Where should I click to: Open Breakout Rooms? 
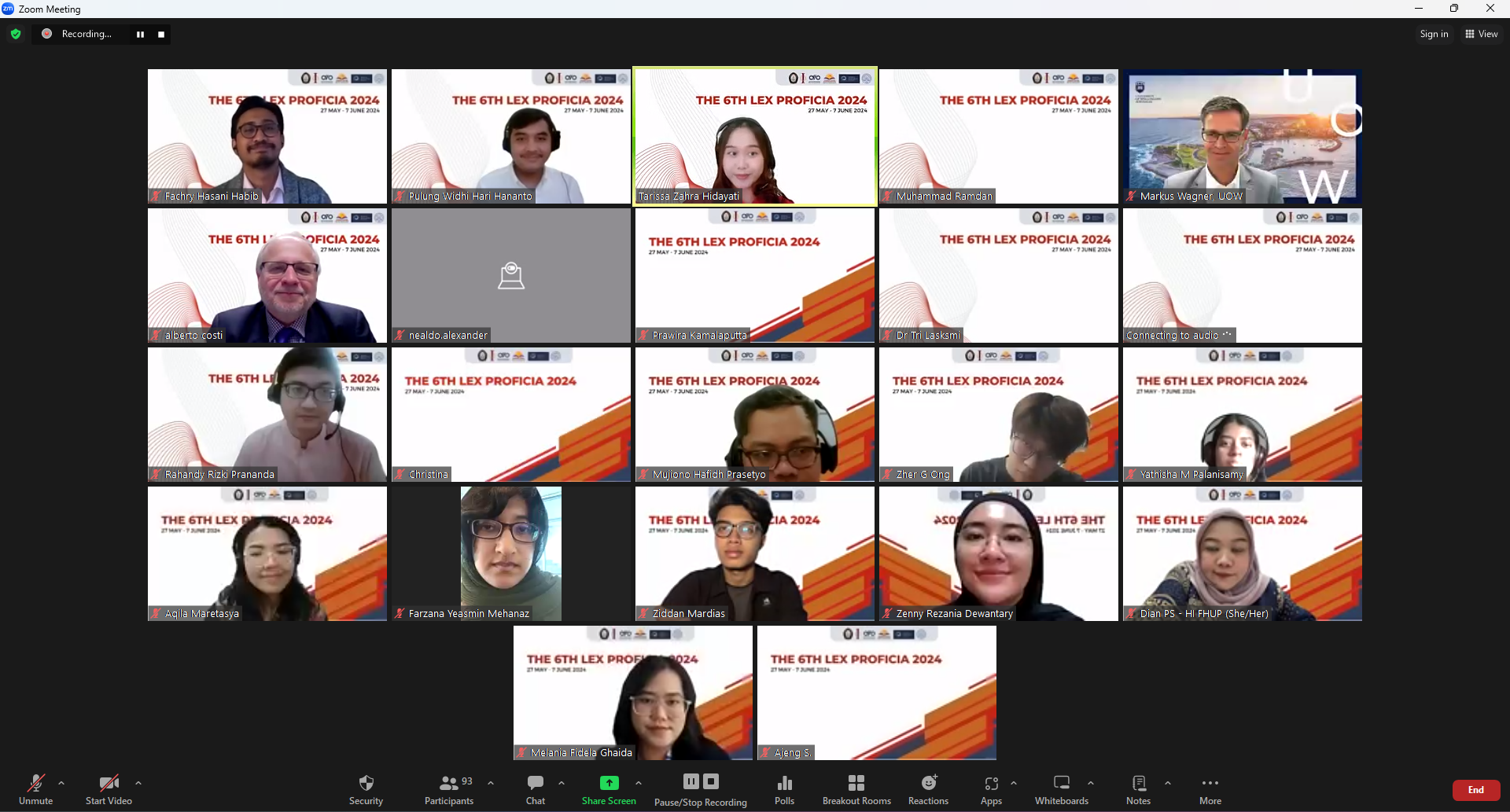click(x=856, y=788)
